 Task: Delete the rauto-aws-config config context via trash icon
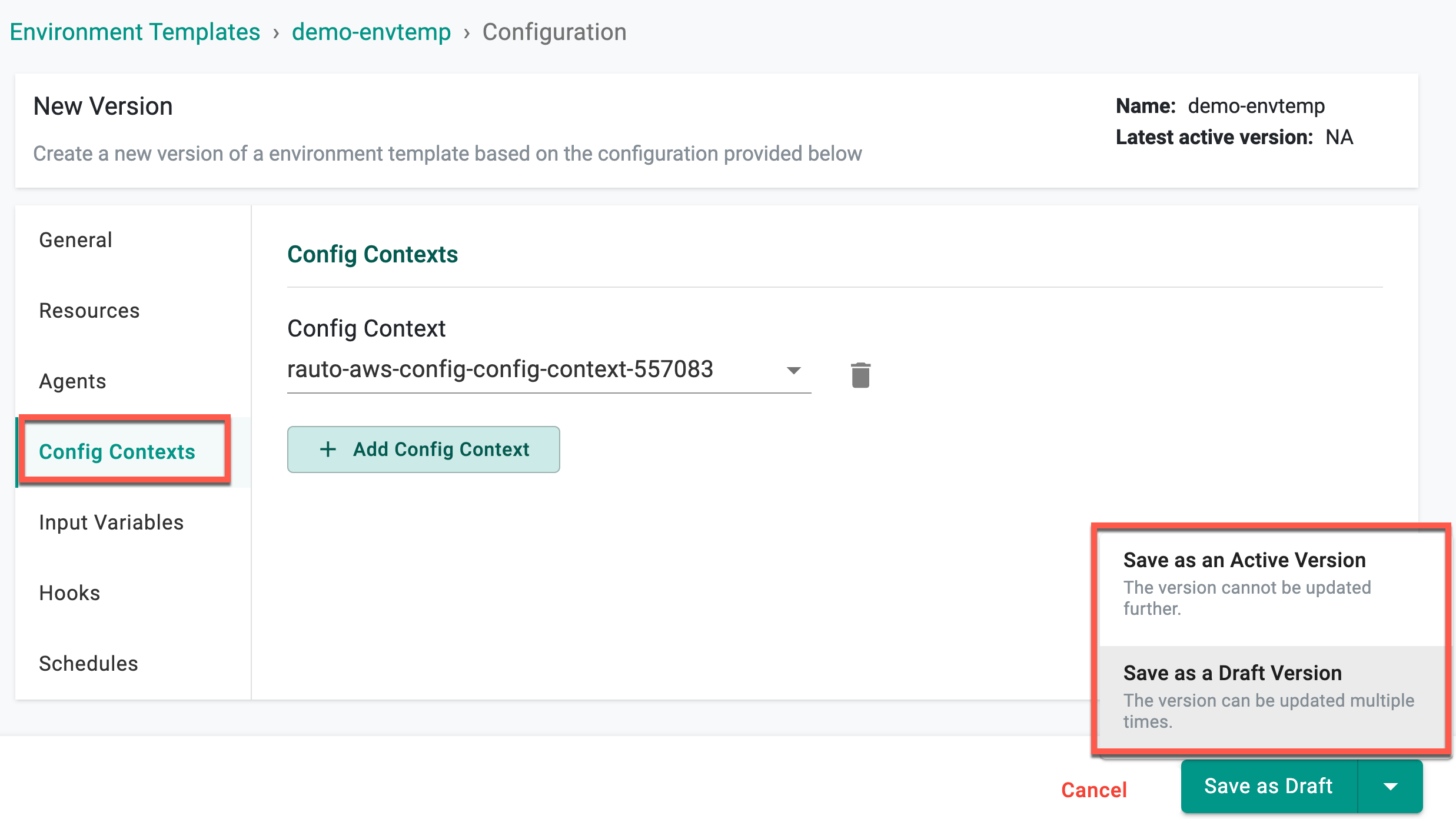(860, 375)
